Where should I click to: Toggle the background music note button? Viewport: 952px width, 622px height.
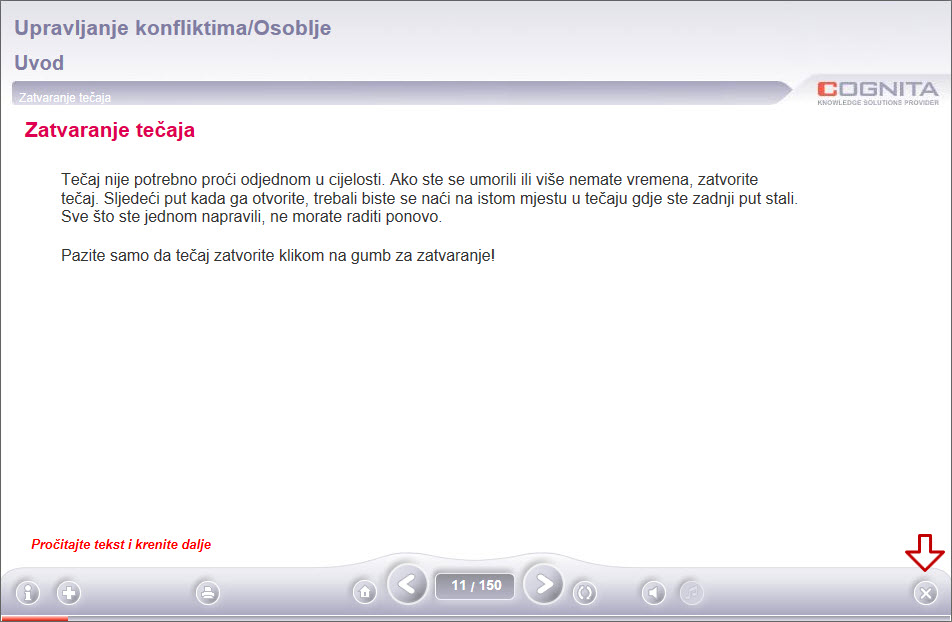(692, 593)
